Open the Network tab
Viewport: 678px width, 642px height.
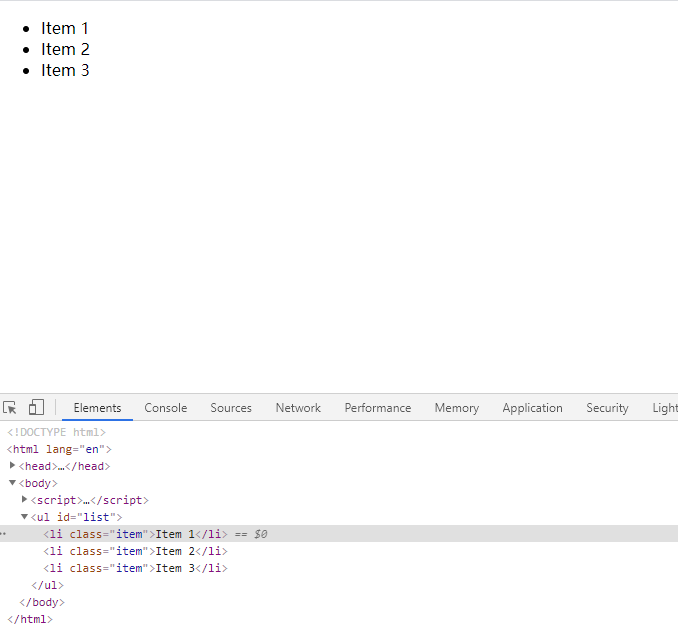298,408
